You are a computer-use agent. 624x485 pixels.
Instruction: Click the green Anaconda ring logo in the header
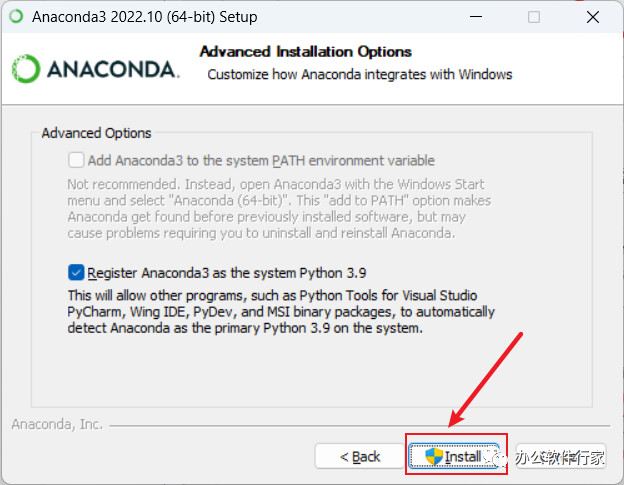pyautogui.click(x=26, y=68)
